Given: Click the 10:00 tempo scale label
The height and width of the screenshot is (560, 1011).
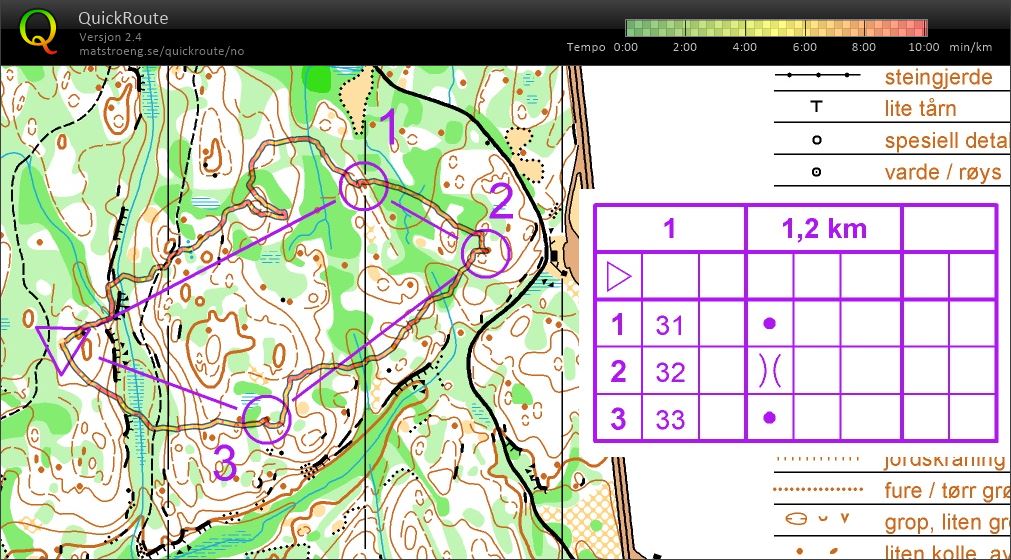Looking at the screenshot, I should pyautogui.click(x=924, y=47).
